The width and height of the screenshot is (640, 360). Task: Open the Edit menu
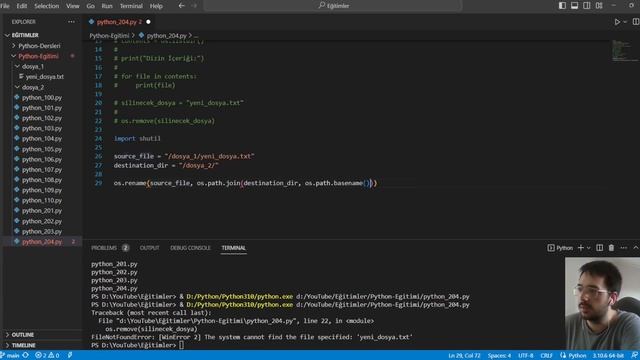point(22,6)
